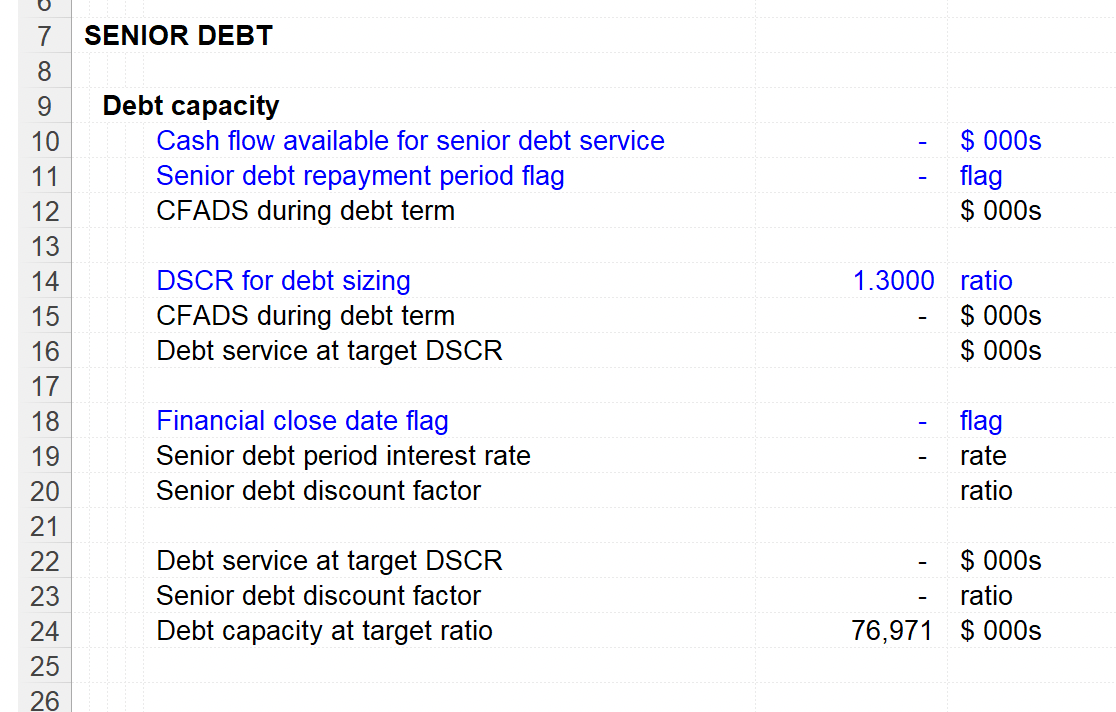
Task: Click the 1.3000 DSCR value cell
Action: pos(893,281)
